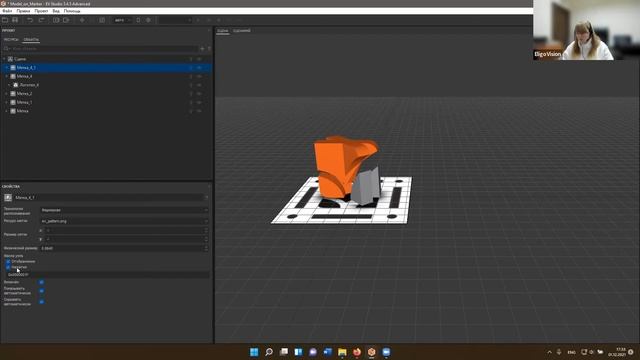
Task: Select Логотип_4 in the object tree
Action: [29, 85]
